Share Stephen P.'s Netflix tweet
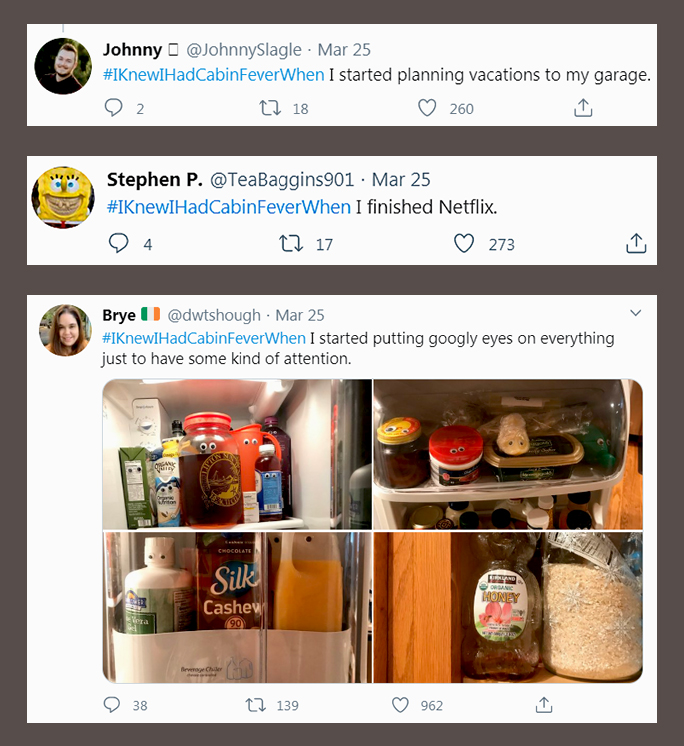This screenshot has width=684, height=746. point(636,243)
